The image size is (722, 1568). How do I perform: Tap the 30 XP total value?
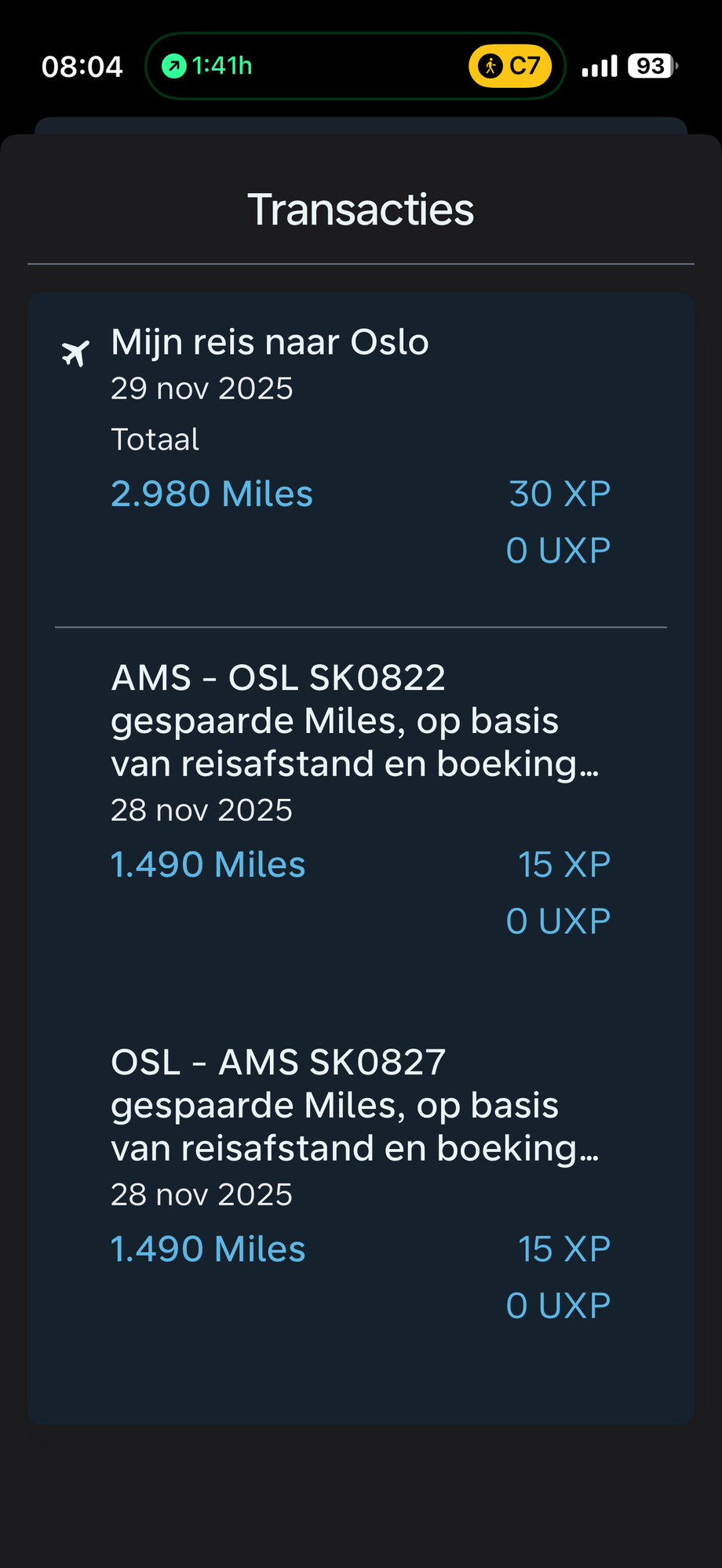[x=560, y=494]
